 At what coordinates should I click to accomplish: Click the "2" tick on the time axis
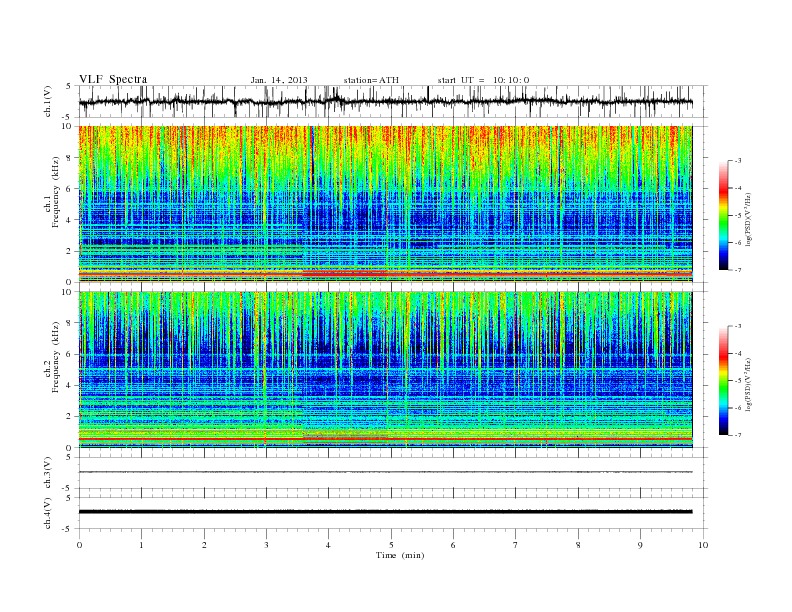click(204, 545)
